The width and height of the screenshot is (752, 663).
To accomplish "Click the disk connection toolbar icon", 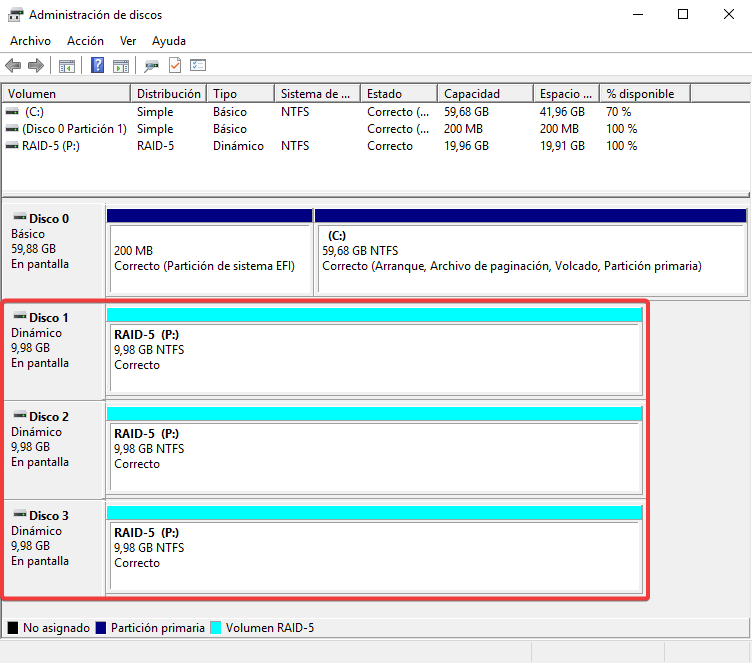I will tap(151, 66).
